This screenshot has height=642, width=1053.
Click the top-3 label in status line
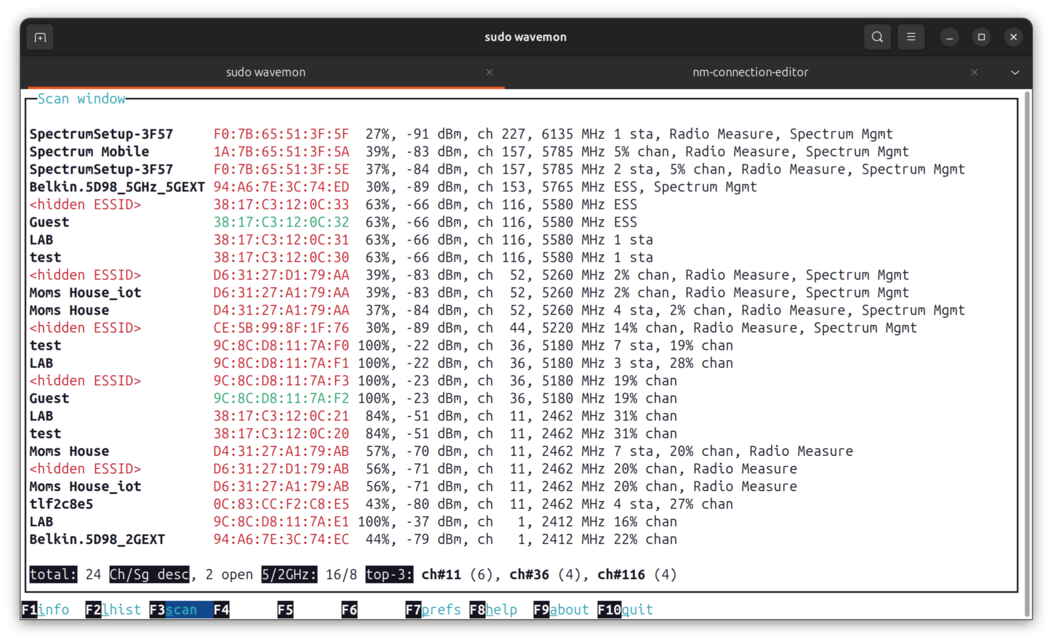[390, 575]
